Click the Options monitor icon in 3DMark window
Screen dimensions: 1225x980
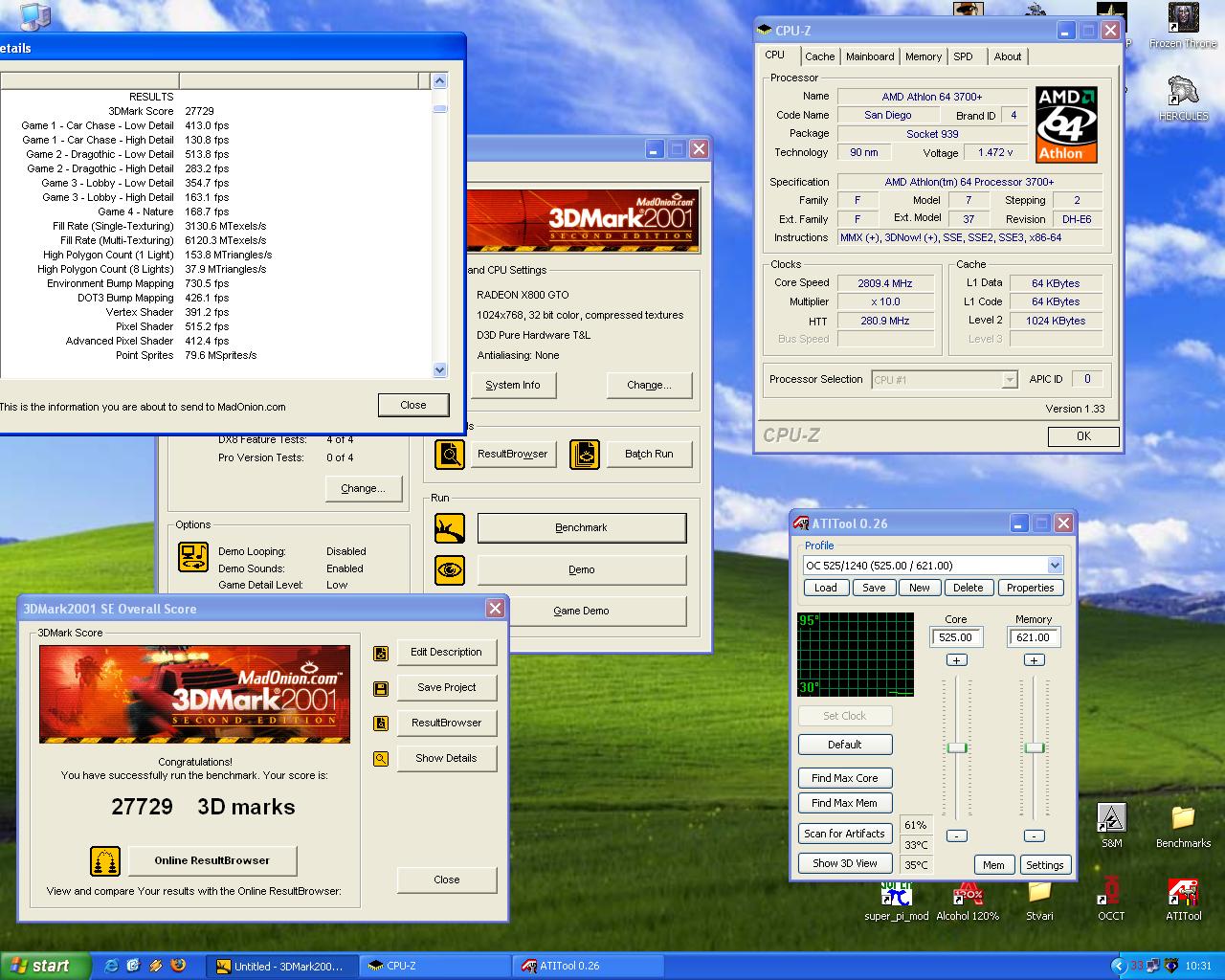pos(193,557)
